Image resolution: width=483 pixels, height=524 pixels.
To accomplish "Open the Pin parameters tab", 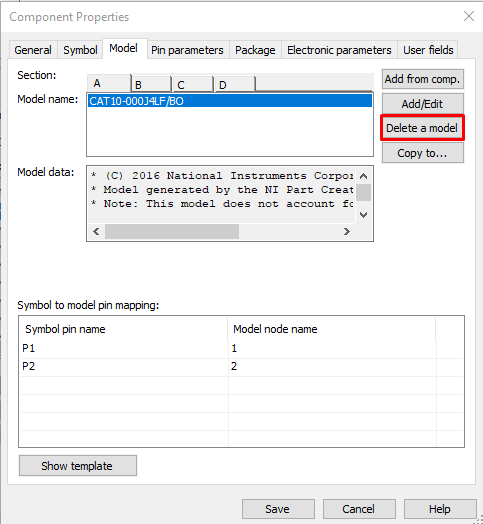I will pos(187,50).
